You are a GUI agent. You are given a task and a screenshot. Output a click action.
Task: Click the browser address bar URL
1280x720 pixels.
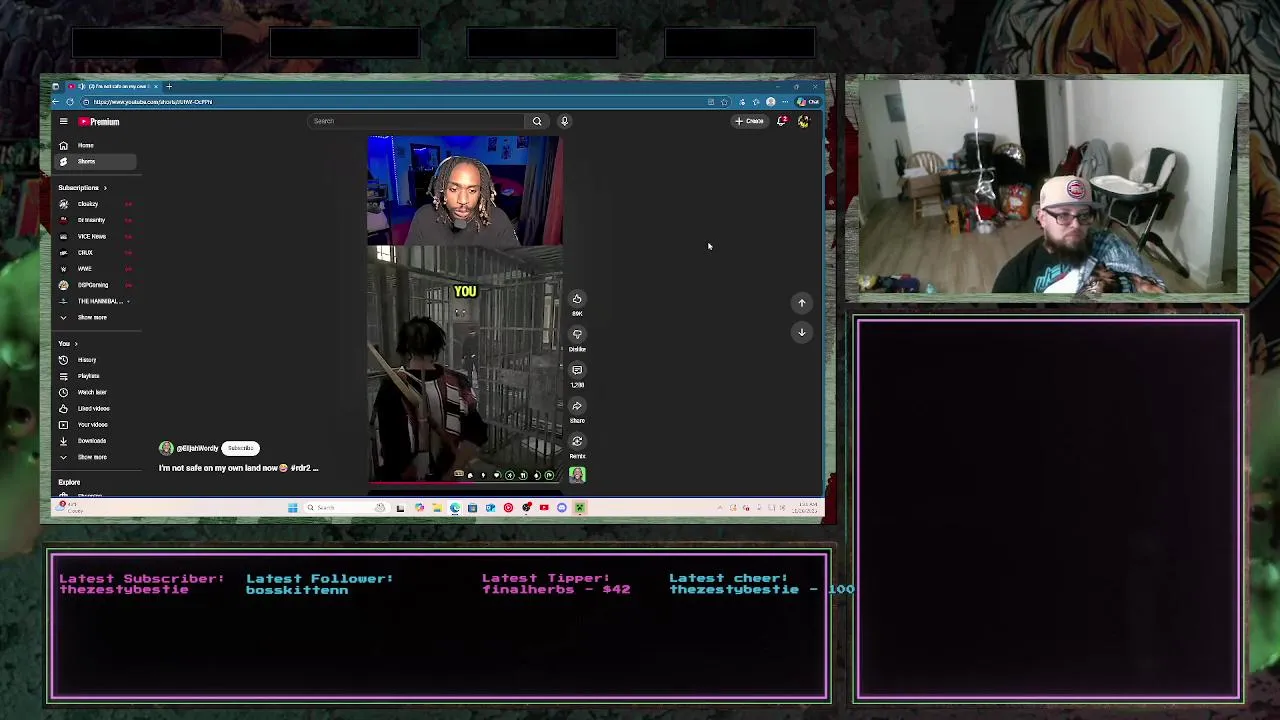point(153,102)
